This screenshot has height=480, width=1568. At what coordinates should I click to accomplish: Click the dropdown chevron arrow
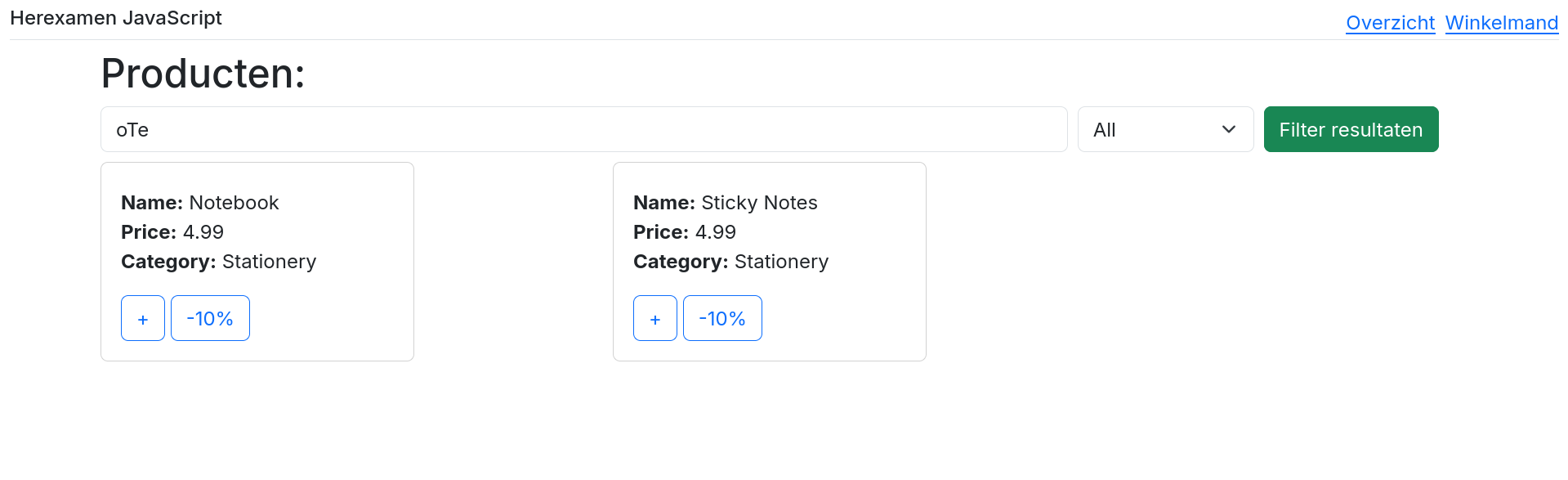tap(1228, 129)
